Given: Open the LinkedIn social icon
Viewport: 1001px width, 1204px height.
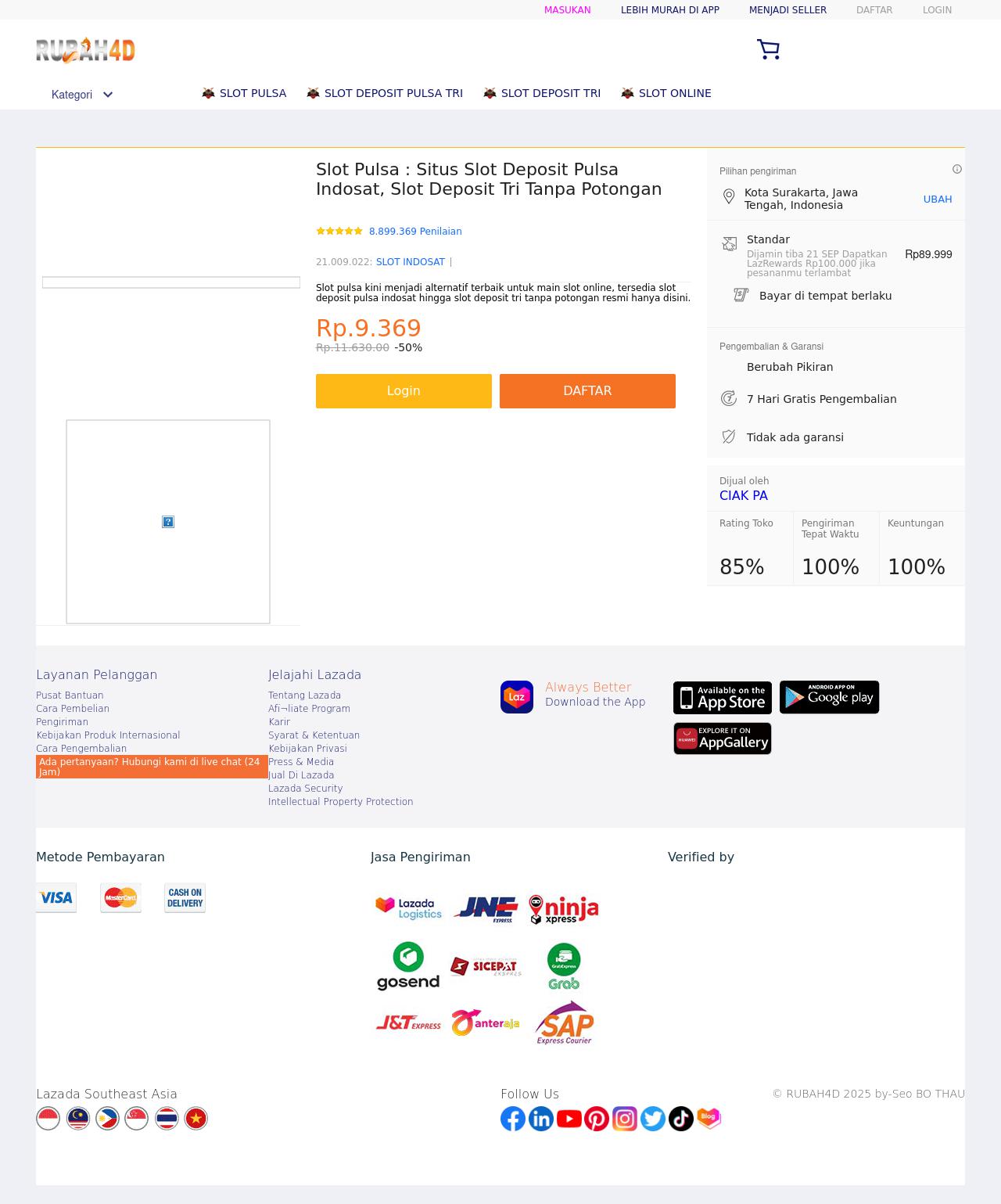Looking at the screenshot, I should tap(541, 1119).
